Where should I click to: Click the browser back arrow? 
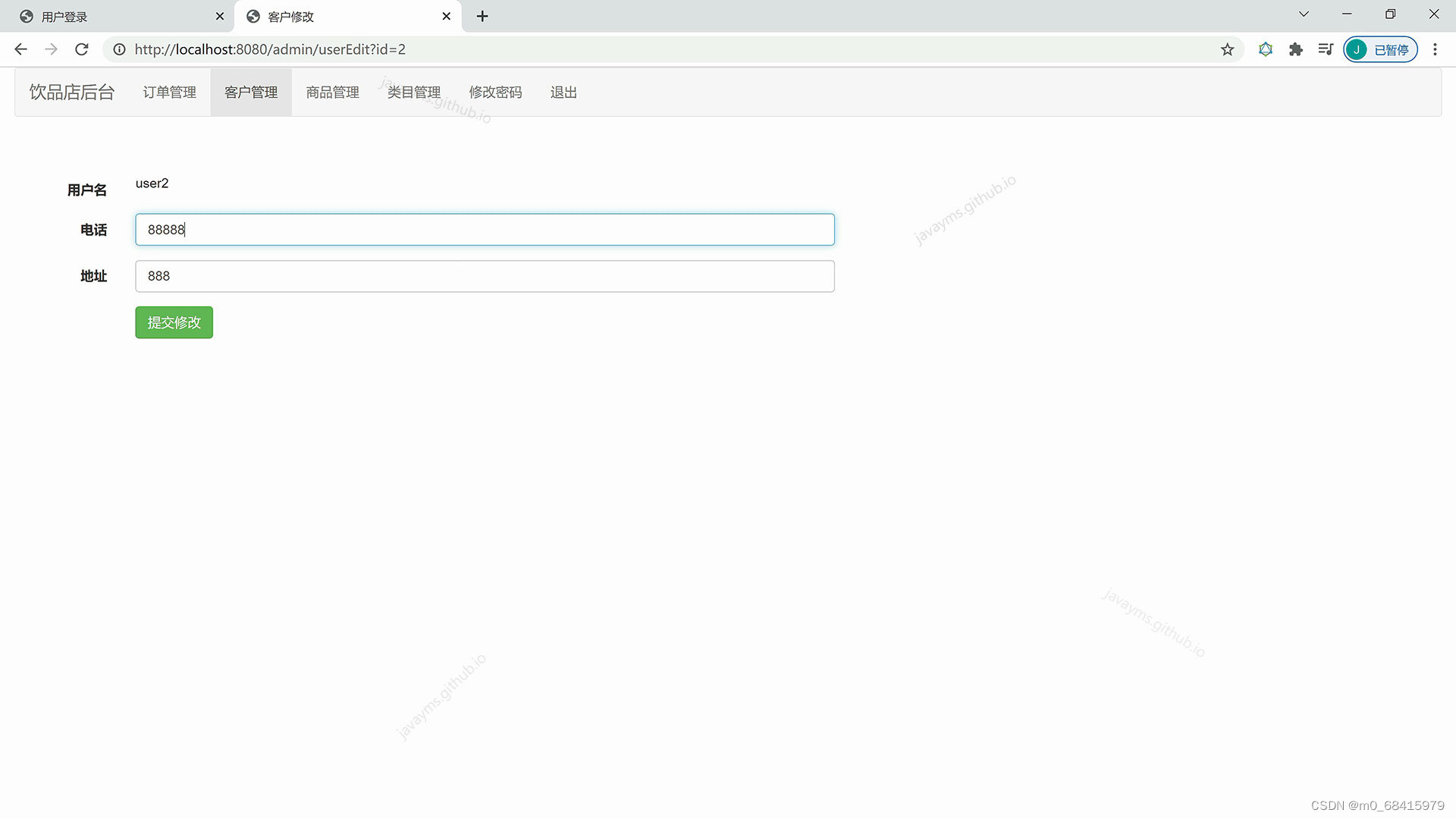[x=20, y=49]
